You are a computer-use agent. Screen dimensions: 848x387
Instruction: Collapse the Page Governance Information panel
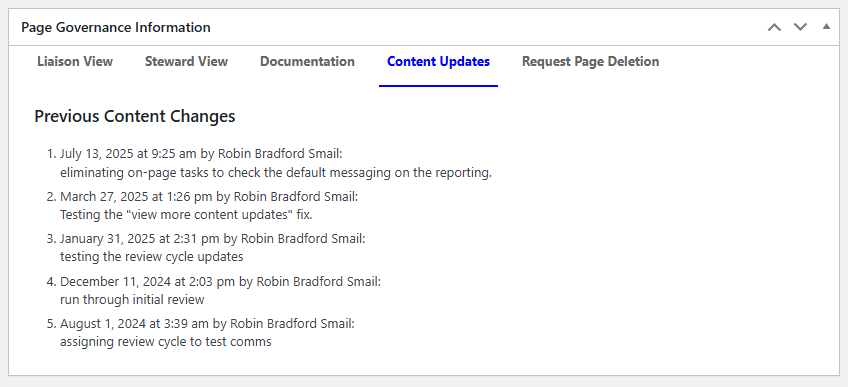tap(826, 26)
